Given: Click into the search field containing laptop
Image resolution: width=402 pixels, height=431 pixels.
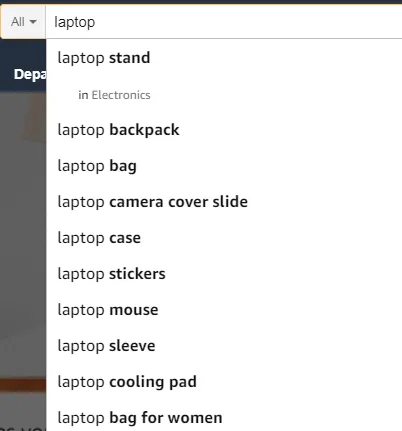Looking at the screenshot, I should 224,22.
